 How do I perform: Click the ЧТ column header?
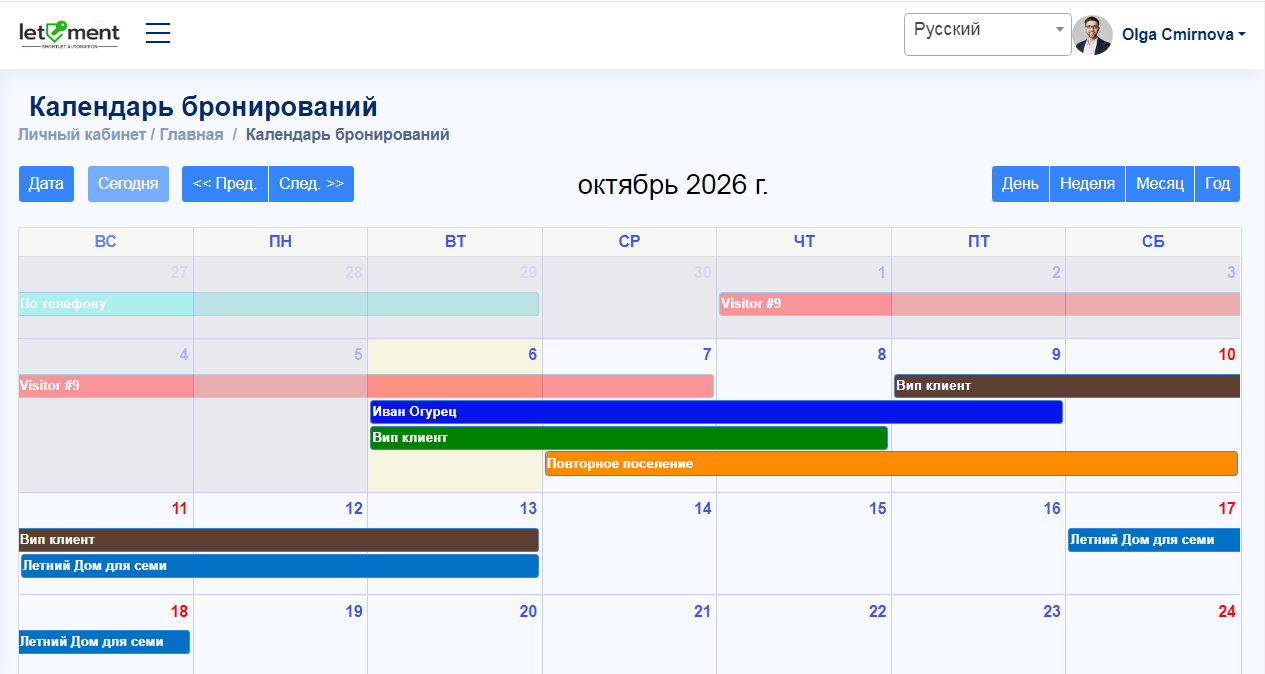804,242
